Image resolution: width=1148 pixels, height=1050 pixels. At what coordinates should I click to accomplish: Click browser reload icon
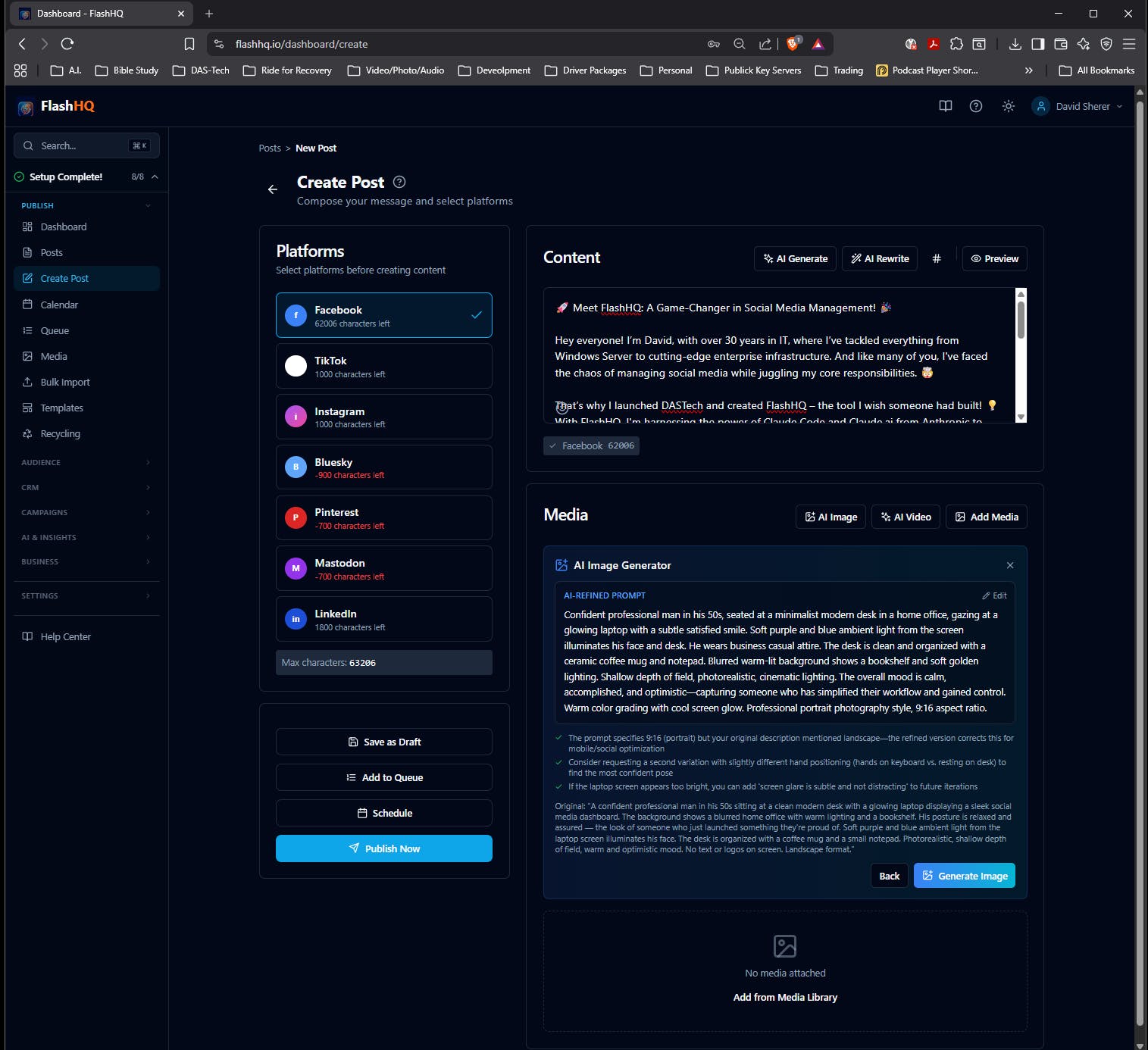[67, 44]
